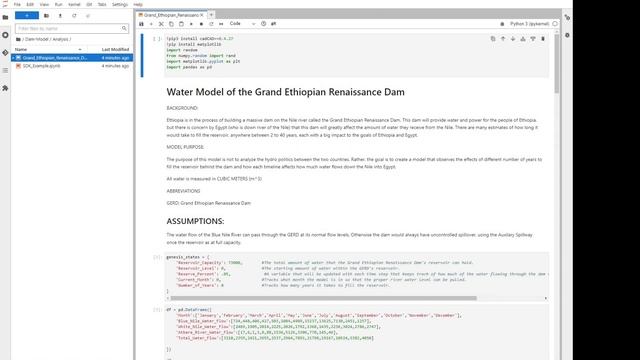Interrupt the kernel with stop icon
Viewport: 640px width, 360px height.
point(201,24)
